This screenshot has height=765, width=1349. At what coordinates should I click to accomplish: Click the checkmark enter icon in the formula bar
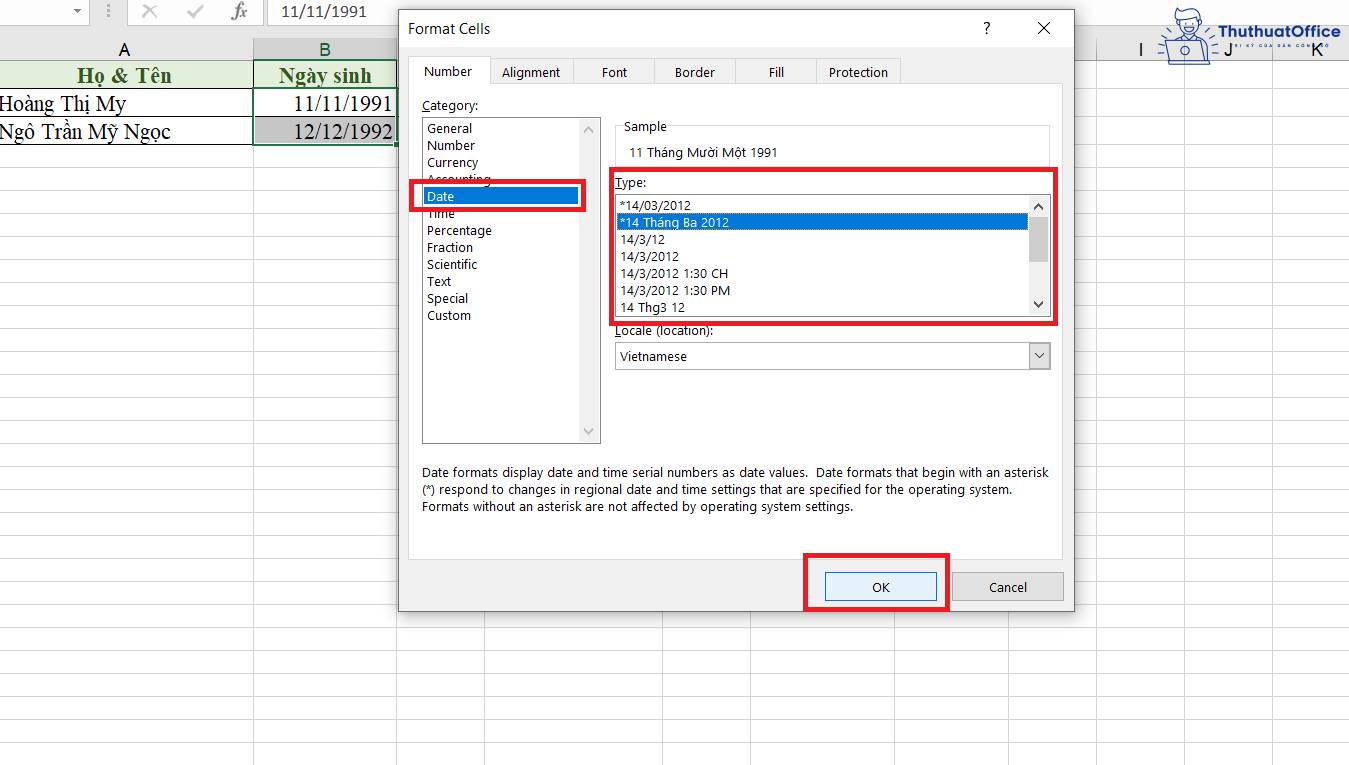click(193, 13)
